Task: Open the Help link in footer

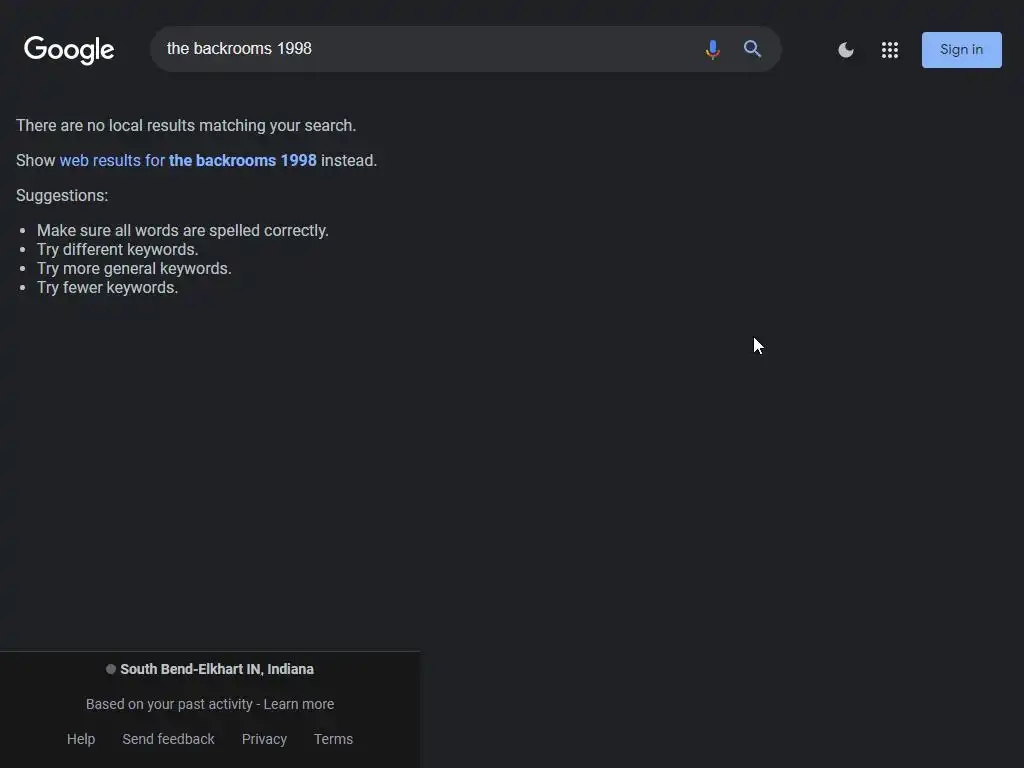Action: tap(81, 739)
